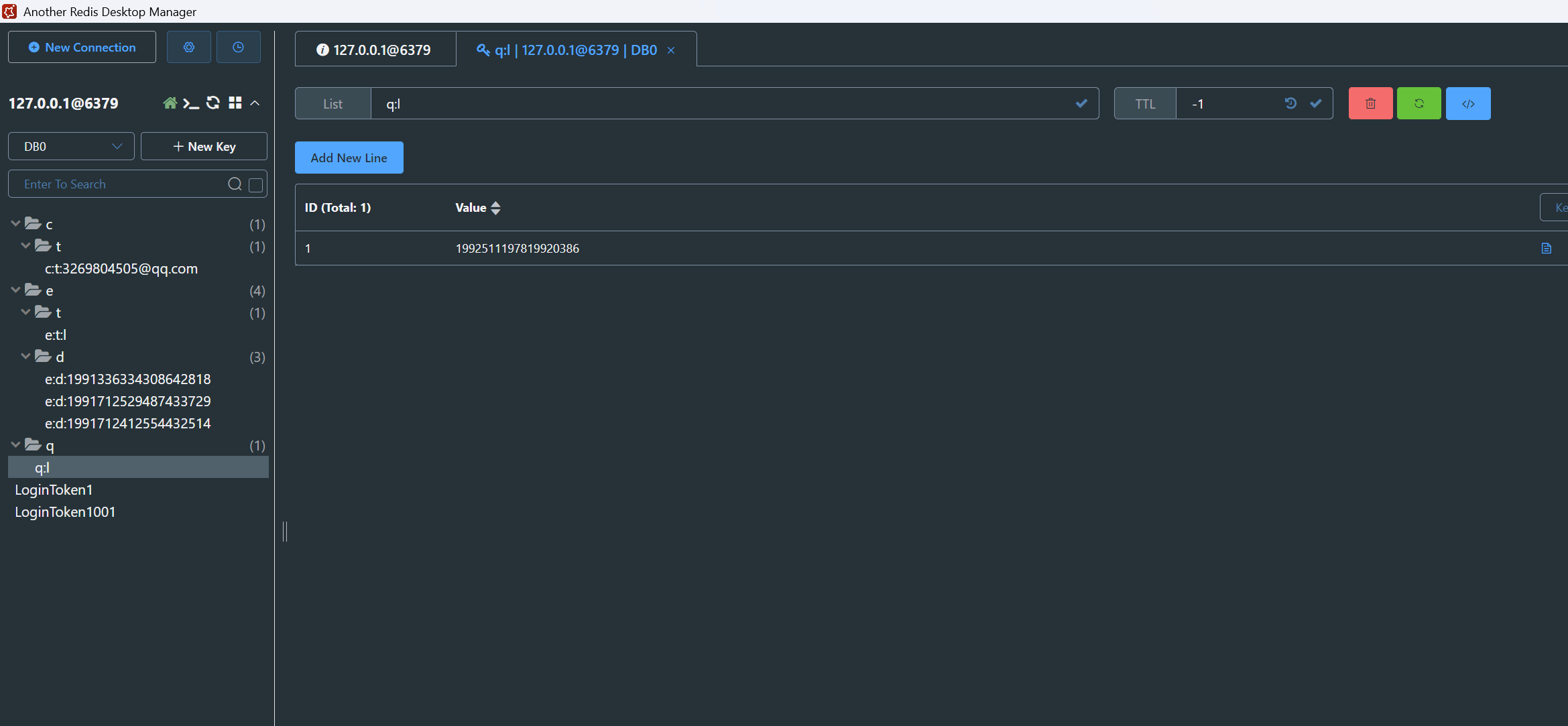The image size is (1568, 726).
Task: Switch to the 127.0.0.1@6379 info tab
Action: 375,50
